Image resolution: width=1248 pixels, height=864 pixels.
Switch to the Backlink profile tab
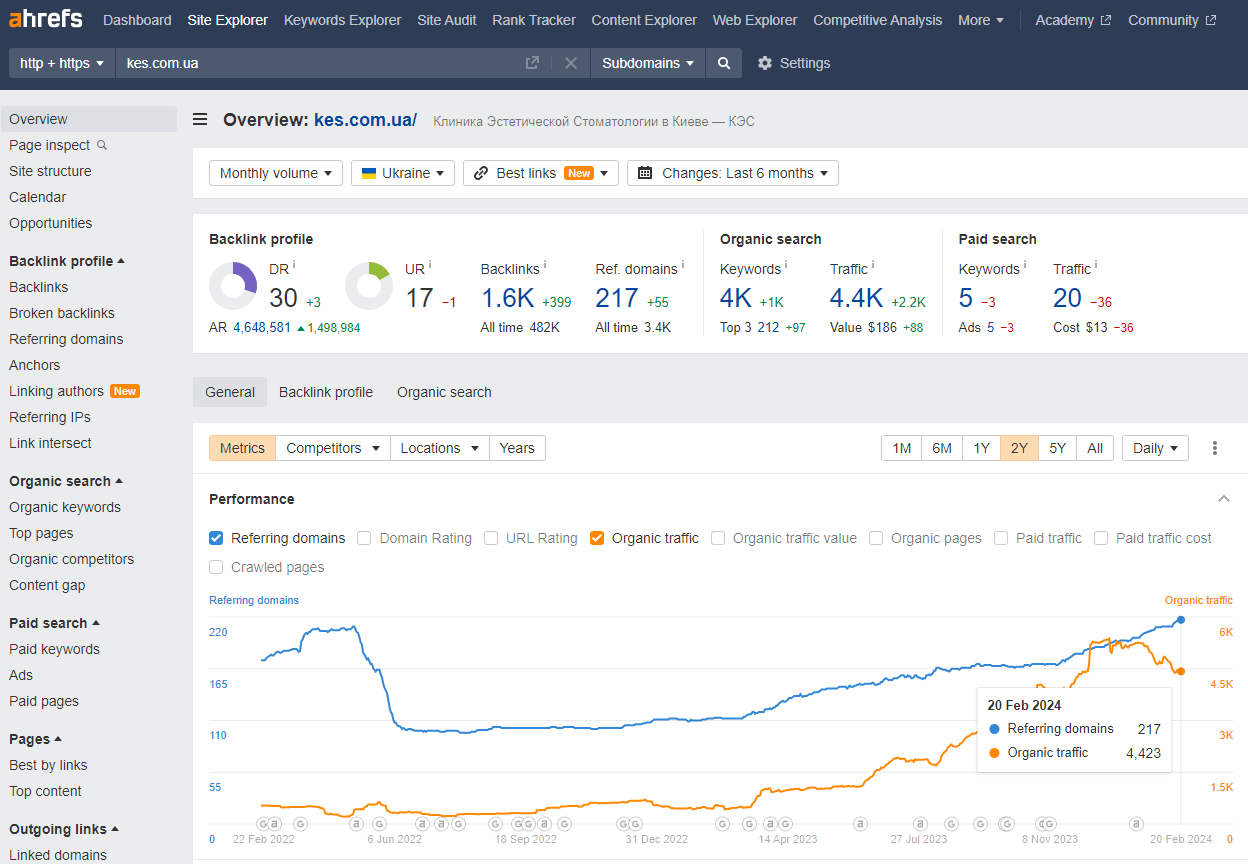coord(326,392)
